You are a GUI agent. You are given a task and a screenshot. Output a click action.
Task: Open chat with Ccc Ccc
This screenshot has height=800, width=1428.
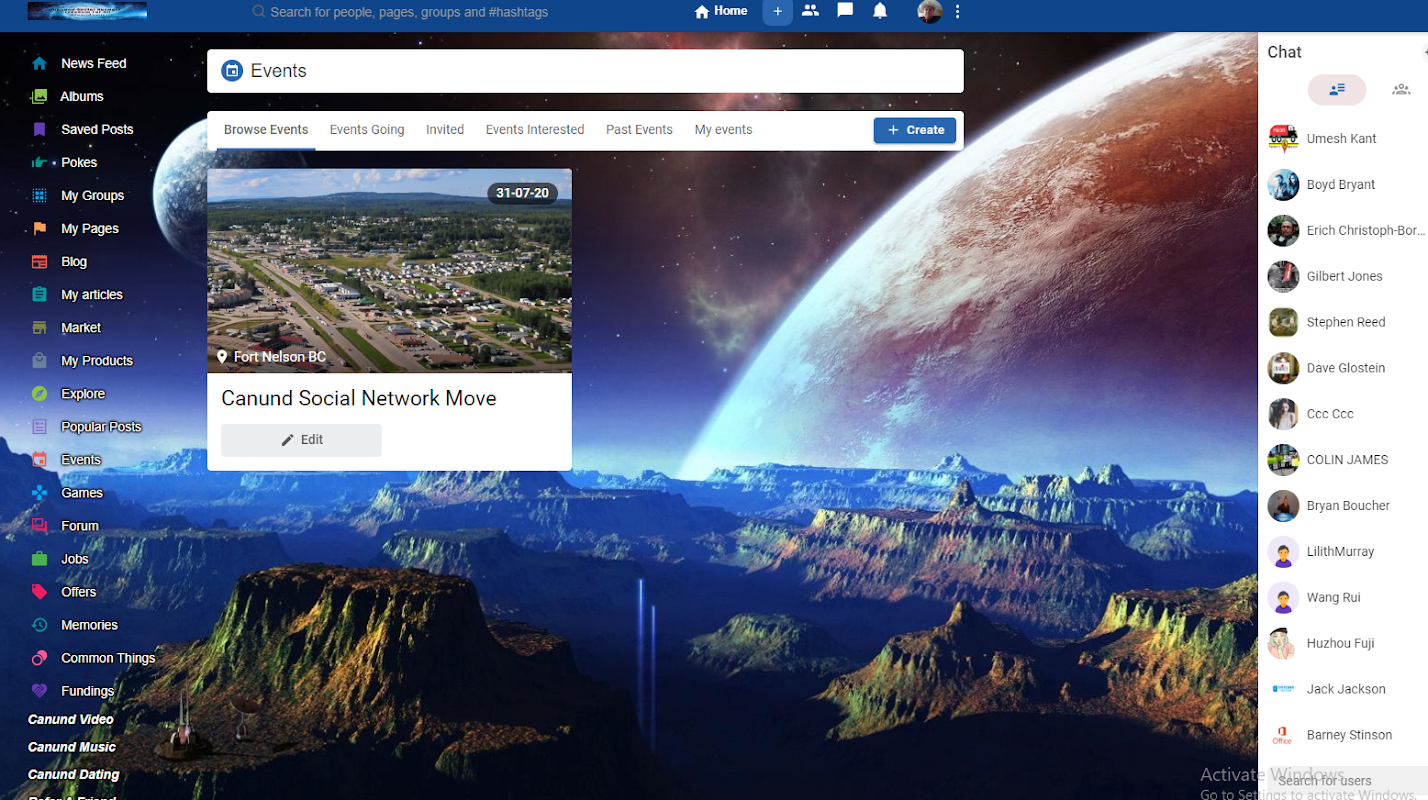[1343, 414]
